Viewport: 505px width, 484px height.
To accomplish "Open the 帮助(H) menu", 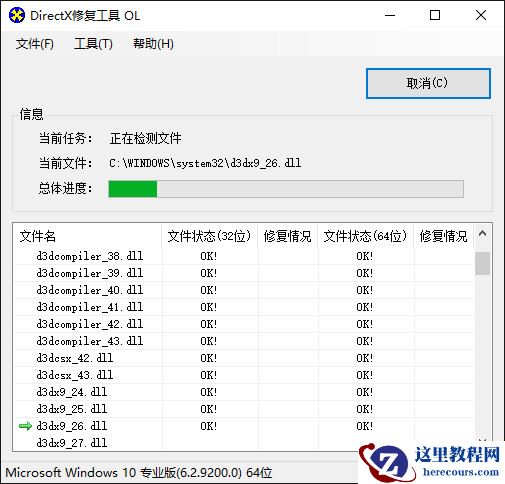I will [x=153, y=44].
